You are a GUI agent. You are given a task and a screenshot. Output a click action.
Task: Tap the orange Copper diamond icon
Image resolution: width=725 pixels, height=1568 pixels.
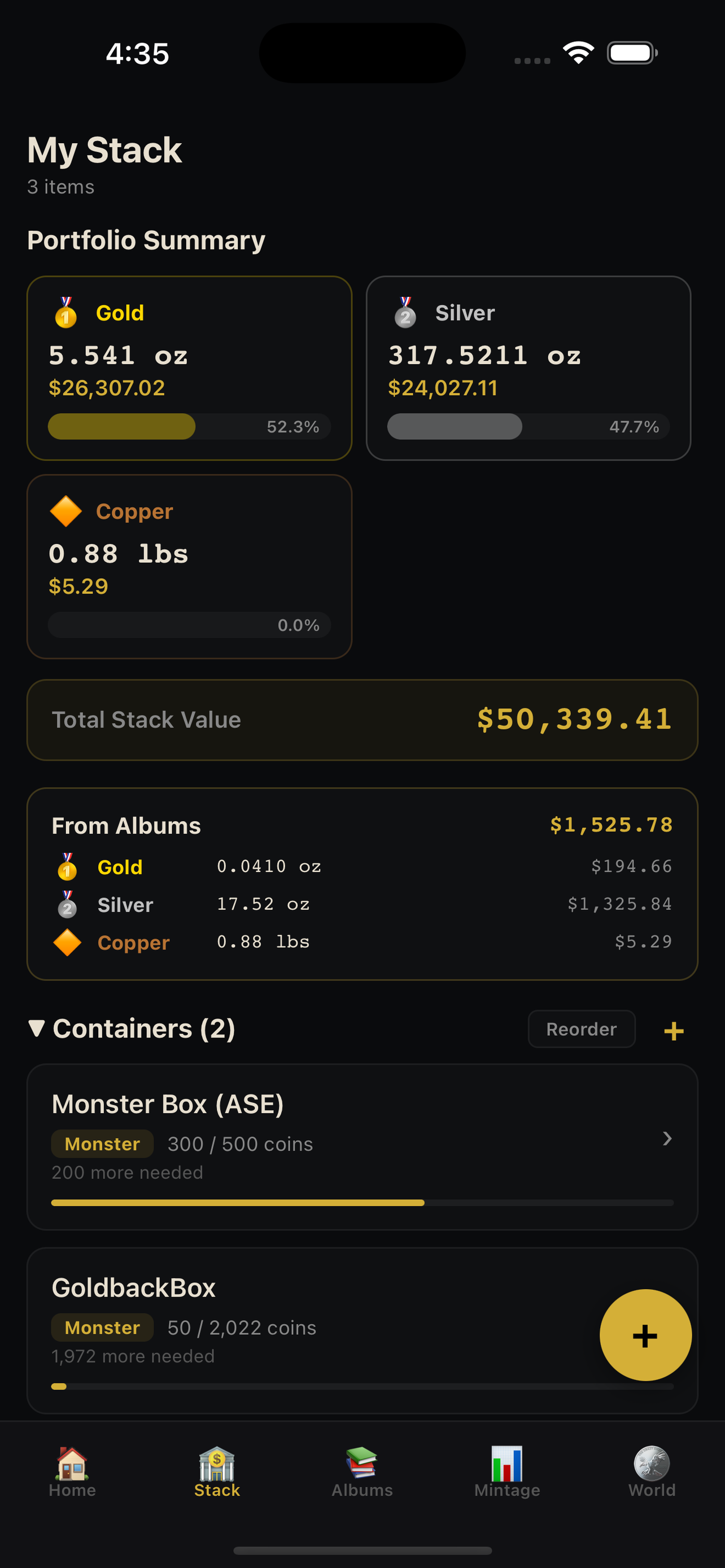(67, 511)
